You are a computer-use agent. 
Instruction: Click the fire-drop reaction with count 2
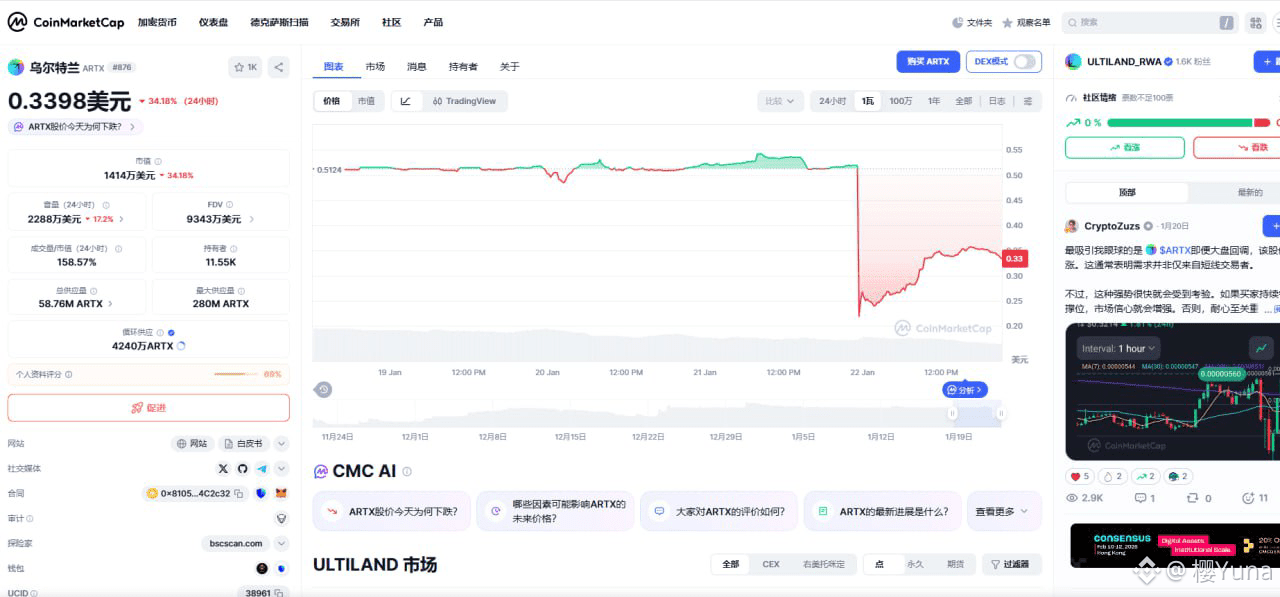1113,476
